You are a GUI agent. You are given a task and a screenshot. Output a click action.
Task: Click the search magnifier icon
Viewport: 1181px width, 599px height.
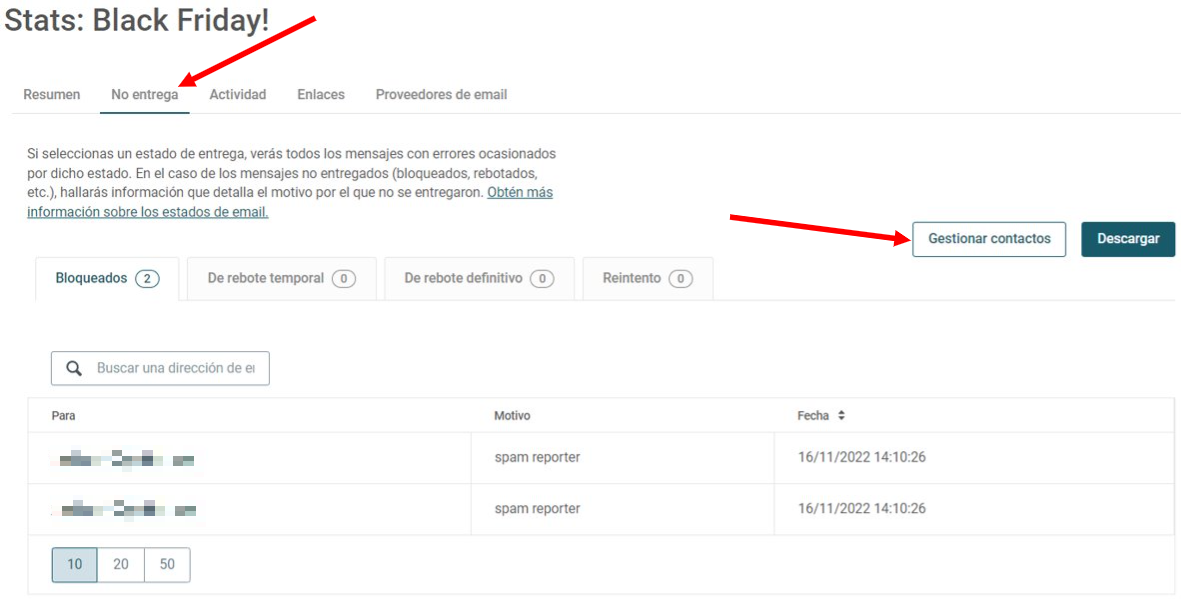click(x=74, y=368)
